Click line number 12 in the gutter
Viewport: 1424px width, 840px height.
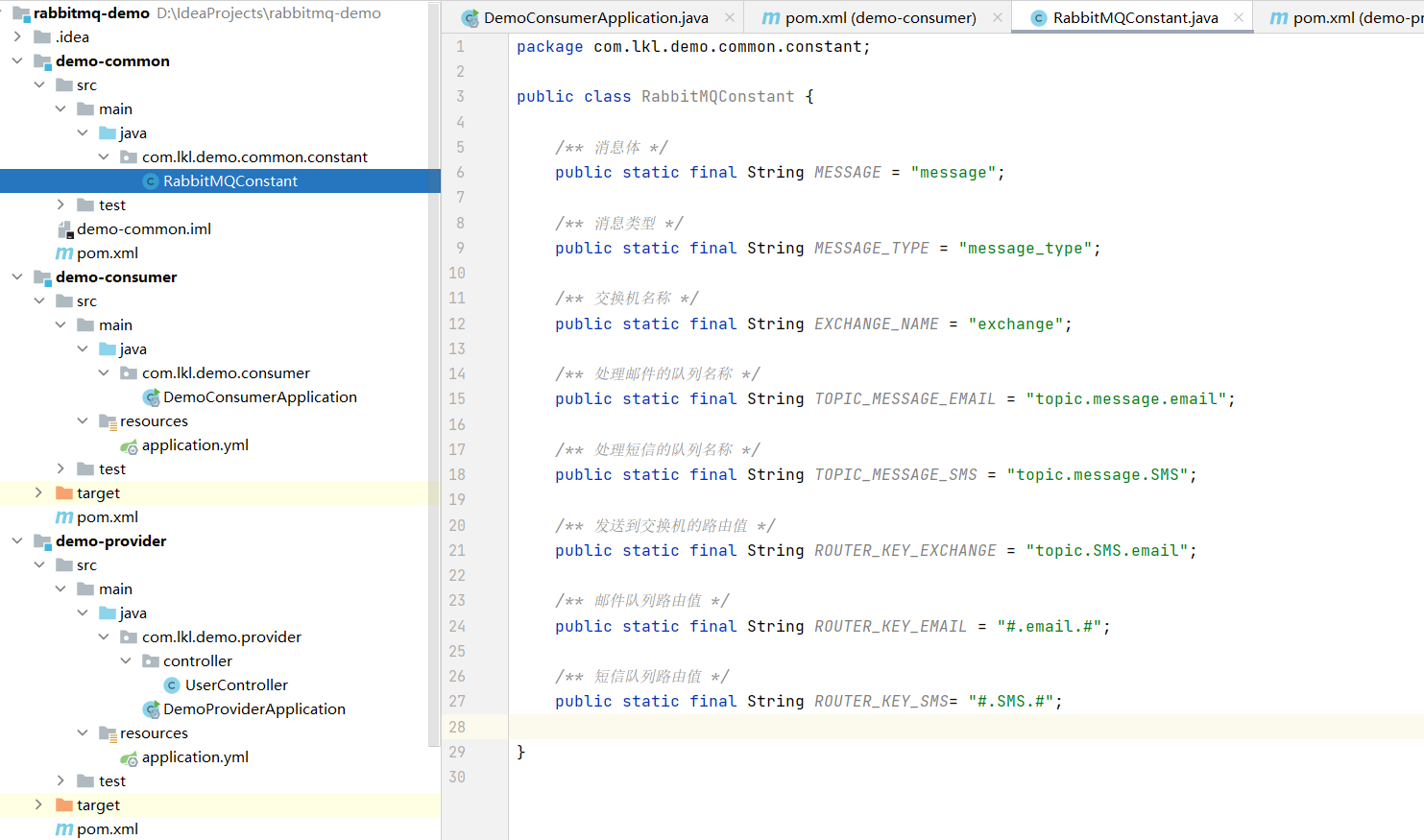(457, 324)
